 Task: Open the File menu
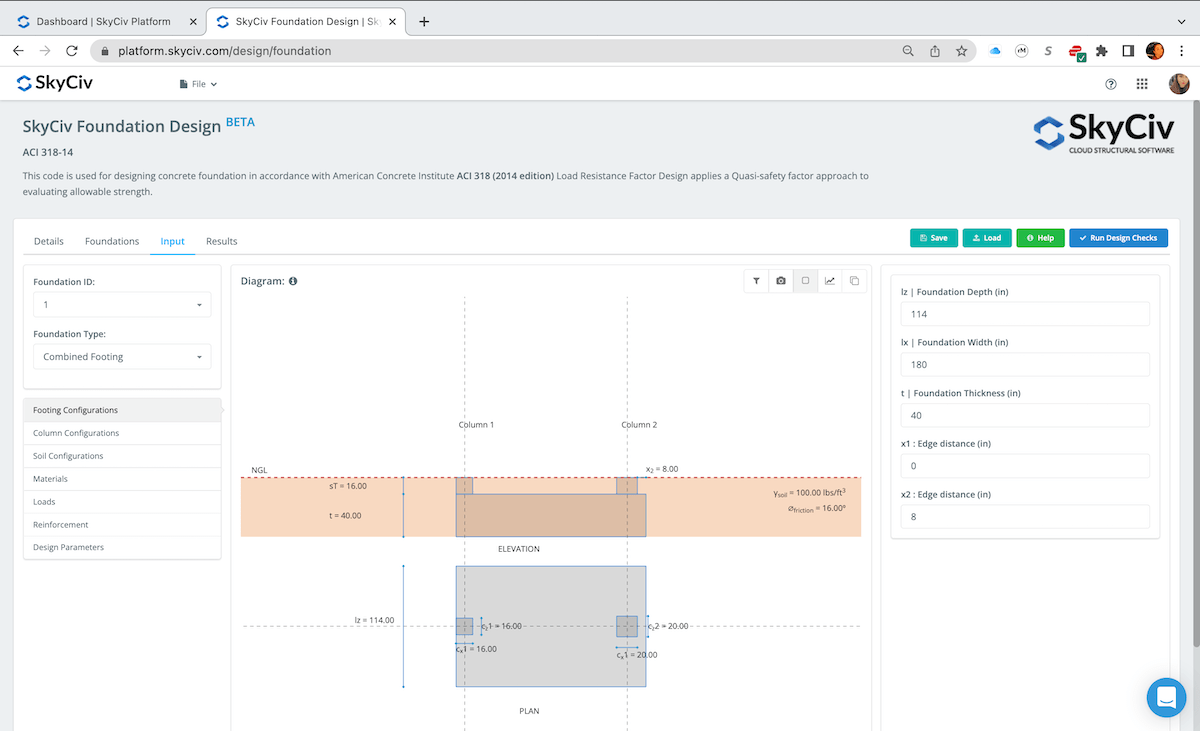pyautogui.click(x=198, y=84)
